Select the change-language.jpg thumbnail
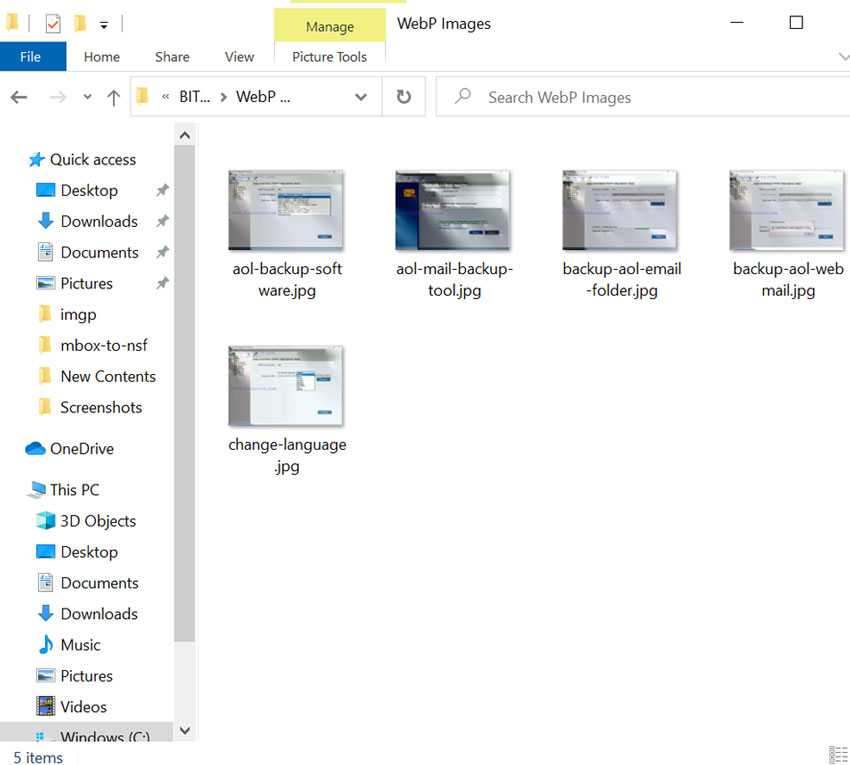Viewport: 850px width, 765px height. point(286,386)
